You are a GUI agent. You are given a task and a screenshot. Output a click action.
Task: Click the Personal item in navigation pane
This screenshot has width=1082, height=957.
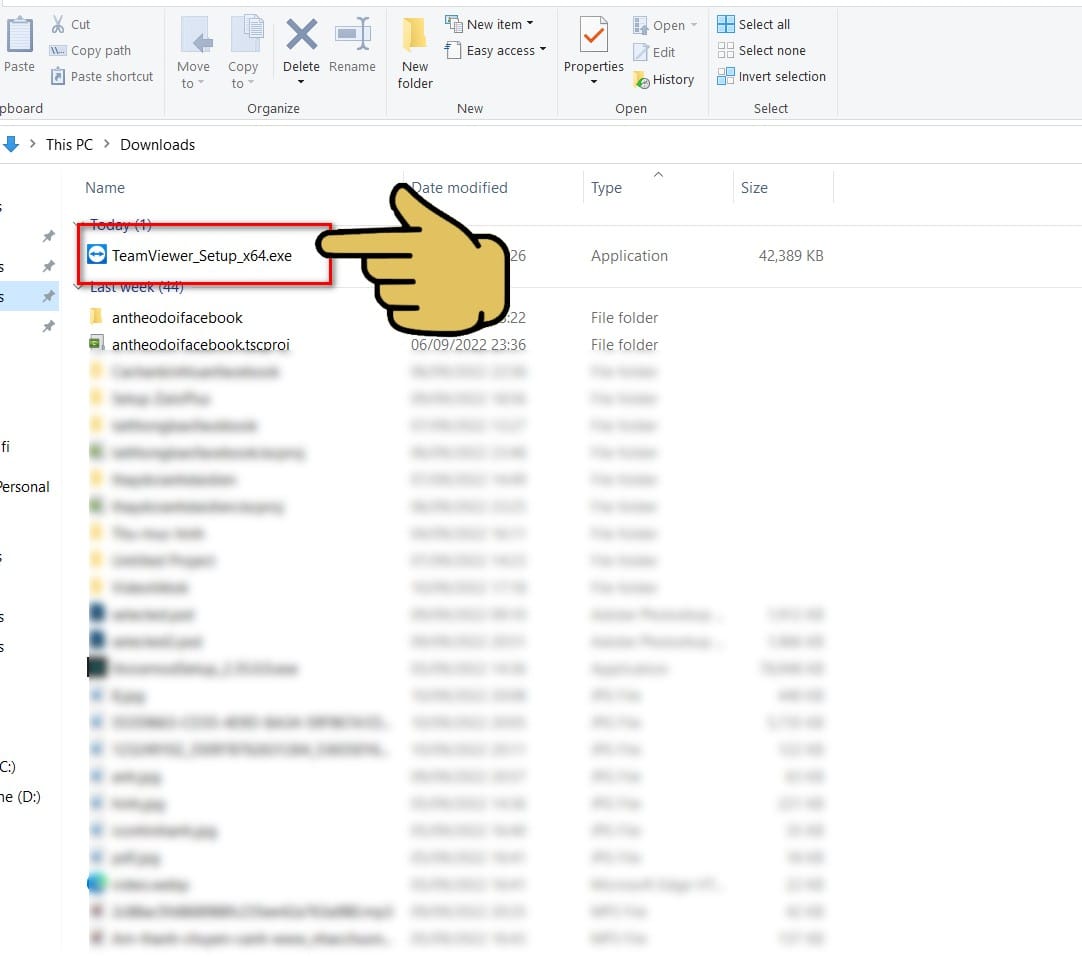pyautogui.click(x=25, y=486)
